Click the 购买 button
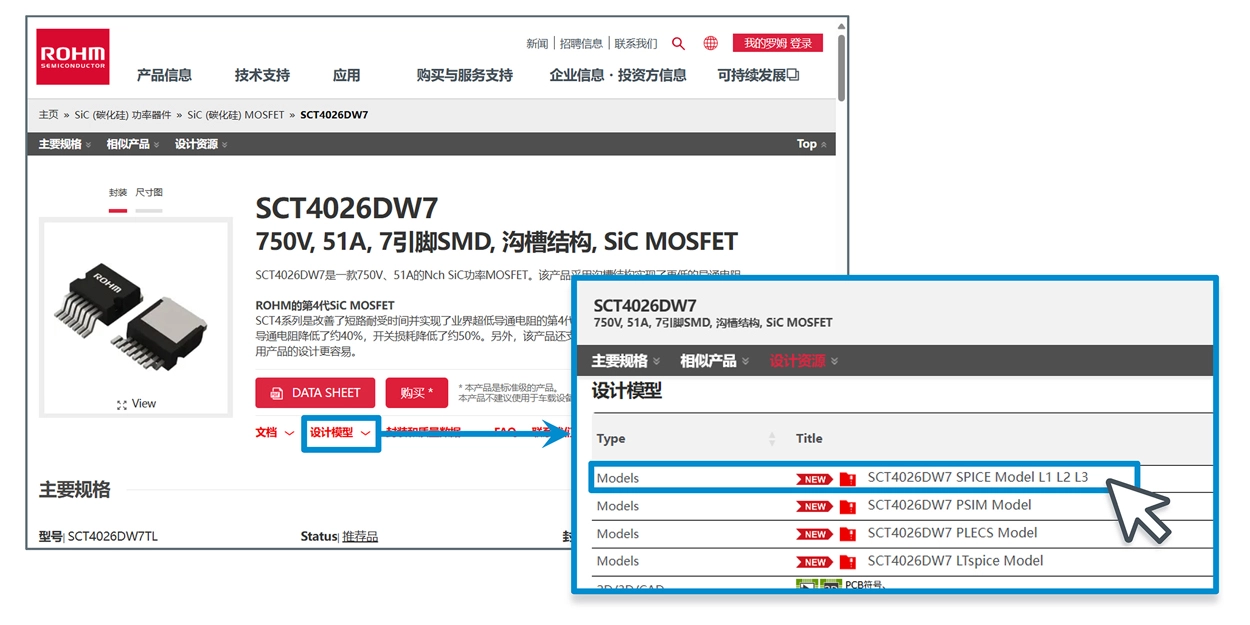The height and width of the screenshot is (625, 1250). click(x=416, y=393)
